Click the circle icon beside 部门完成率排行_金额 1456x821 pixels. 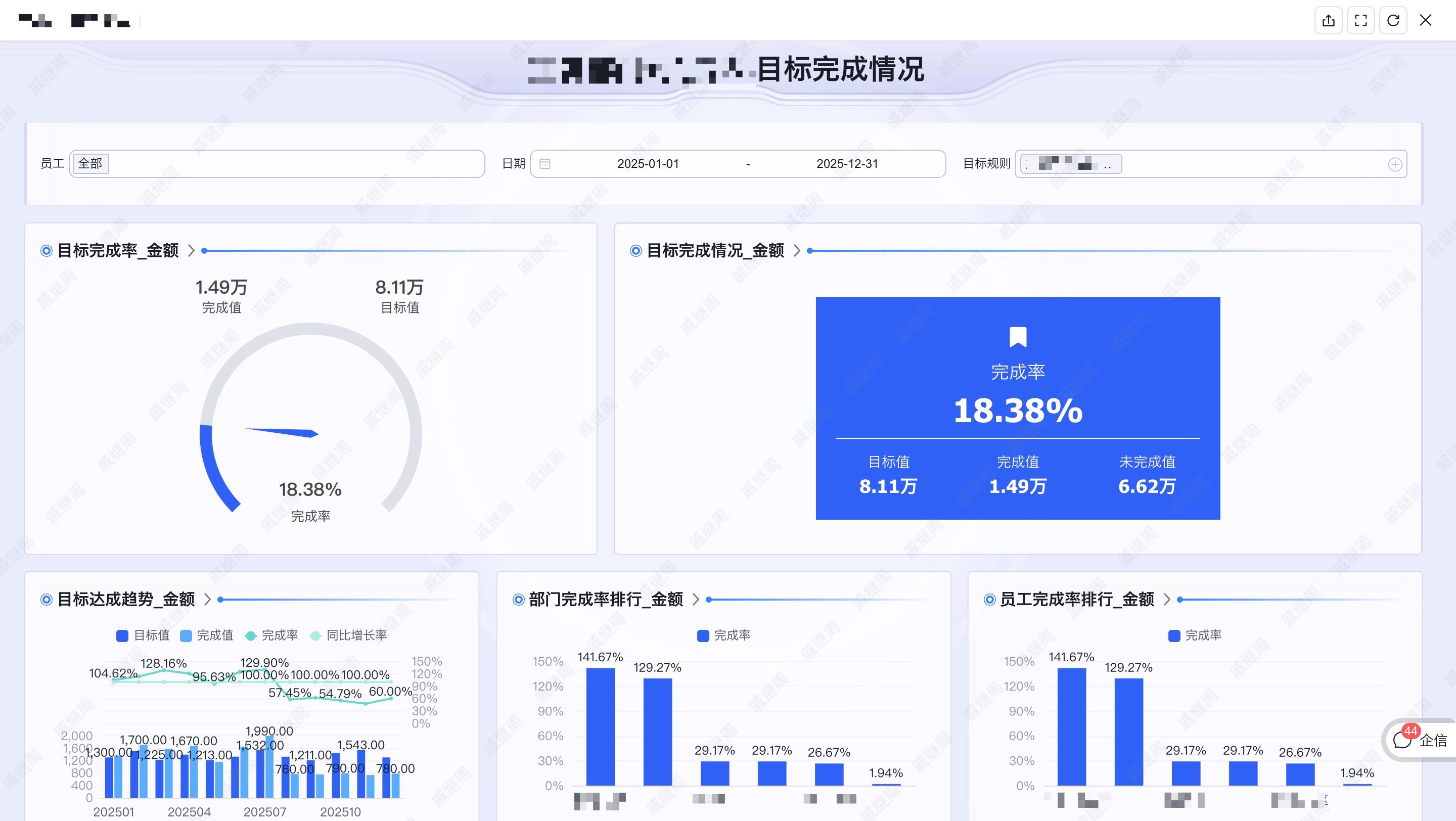pos(518,600)
